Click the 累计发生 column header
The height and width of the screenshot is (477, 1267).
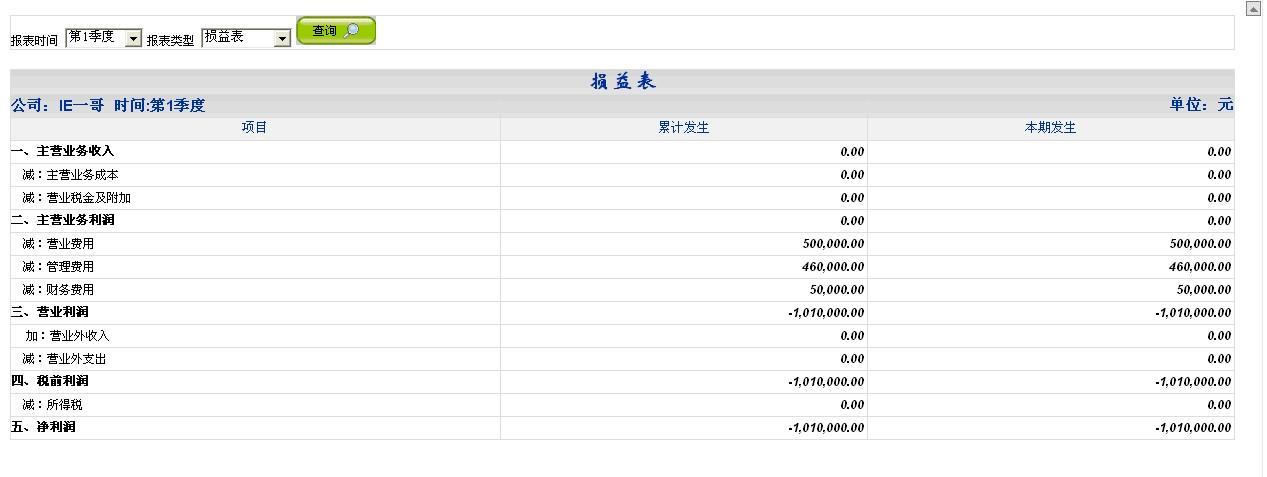click(684, 128)
